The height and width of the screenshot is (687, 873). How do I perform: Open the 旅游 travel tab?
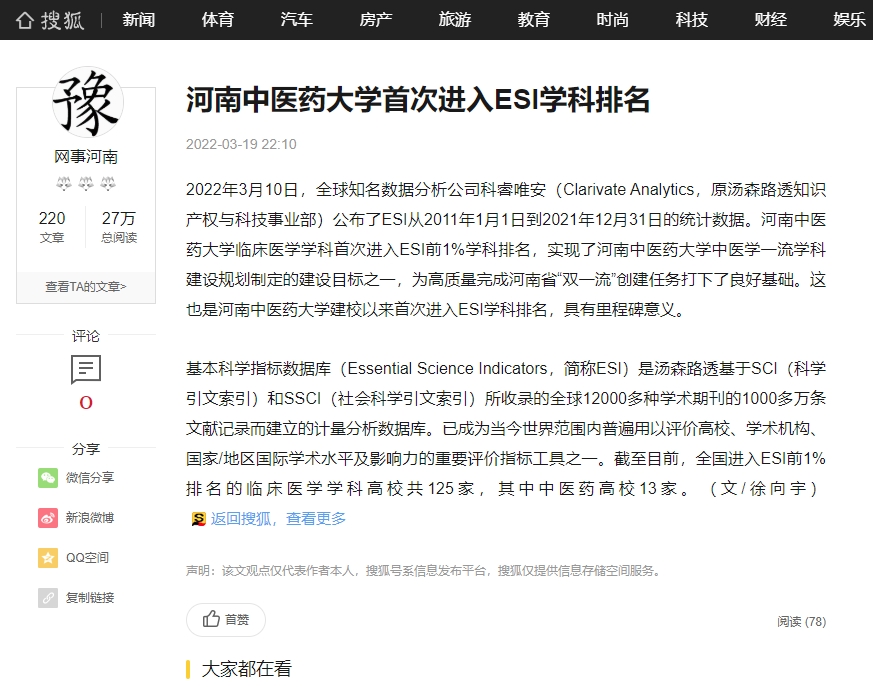pos(454,20)
